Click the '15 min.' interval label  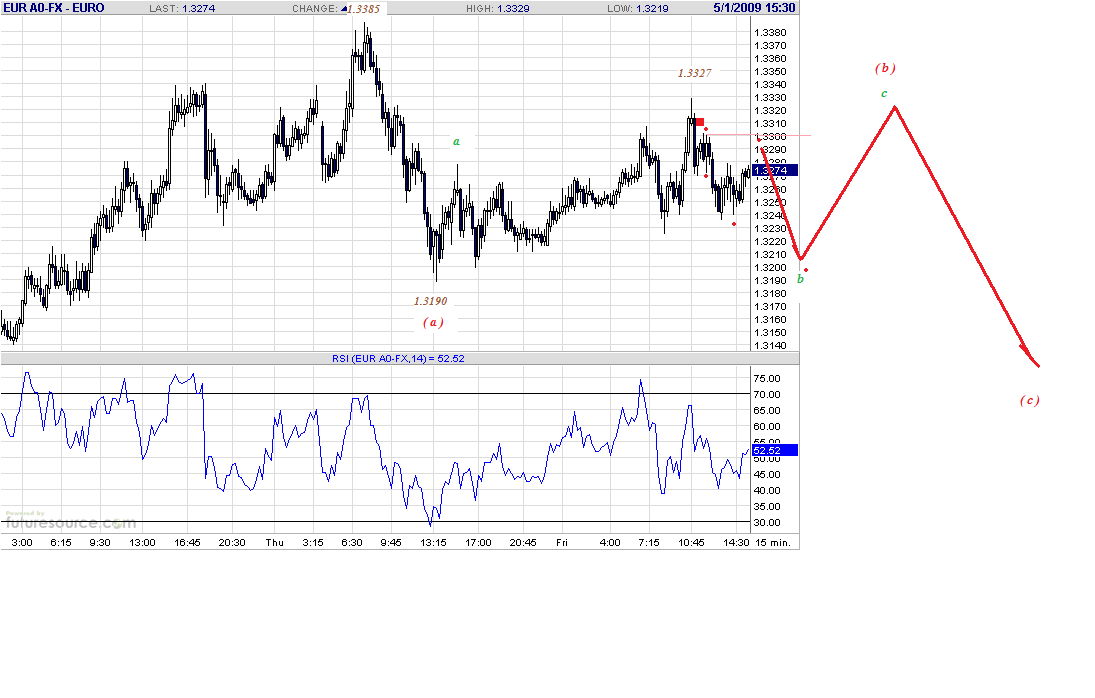773,542
